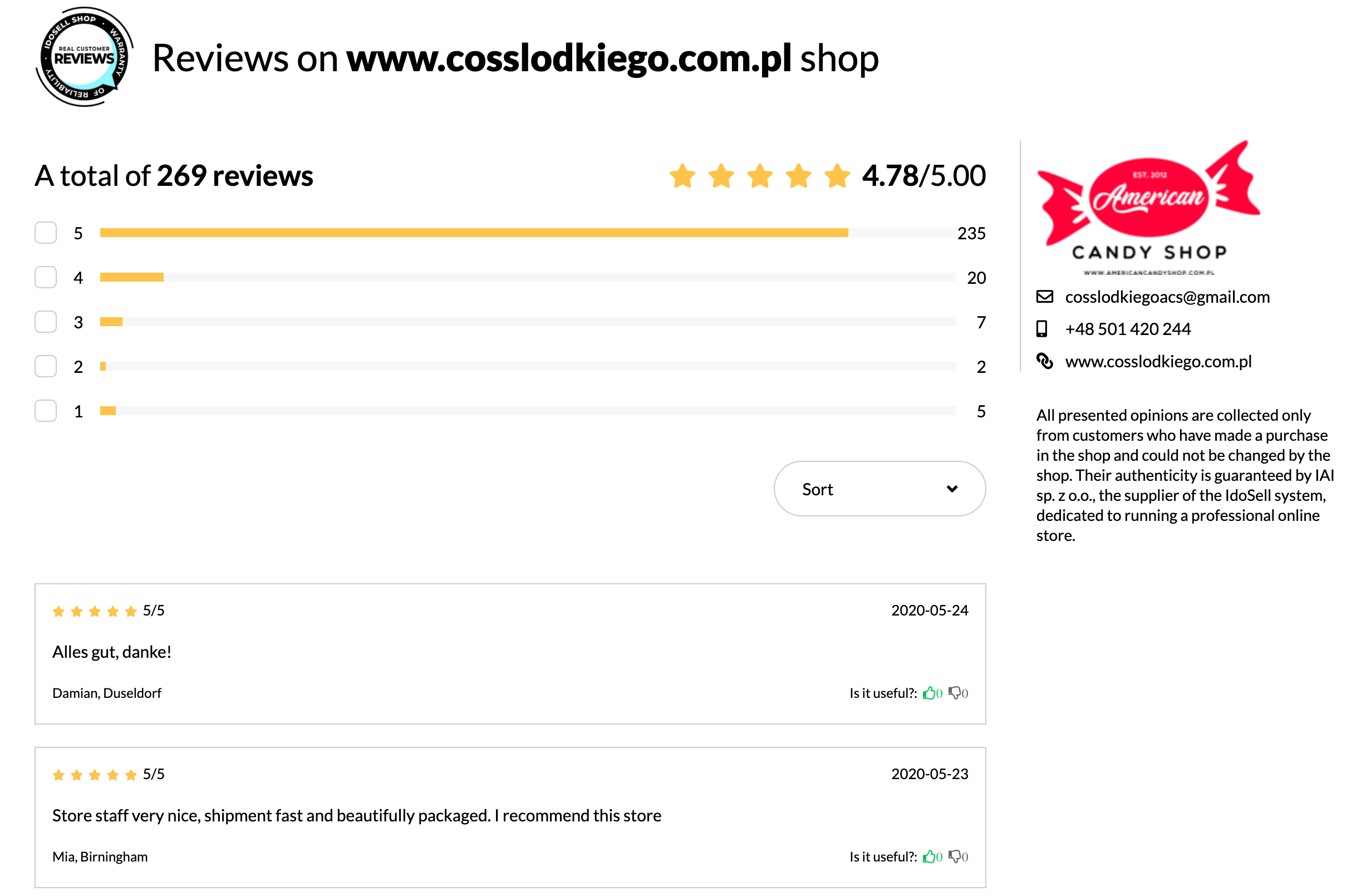
Task: Click the Sort dropdown chevron arrow
Action: coord(952,489)
